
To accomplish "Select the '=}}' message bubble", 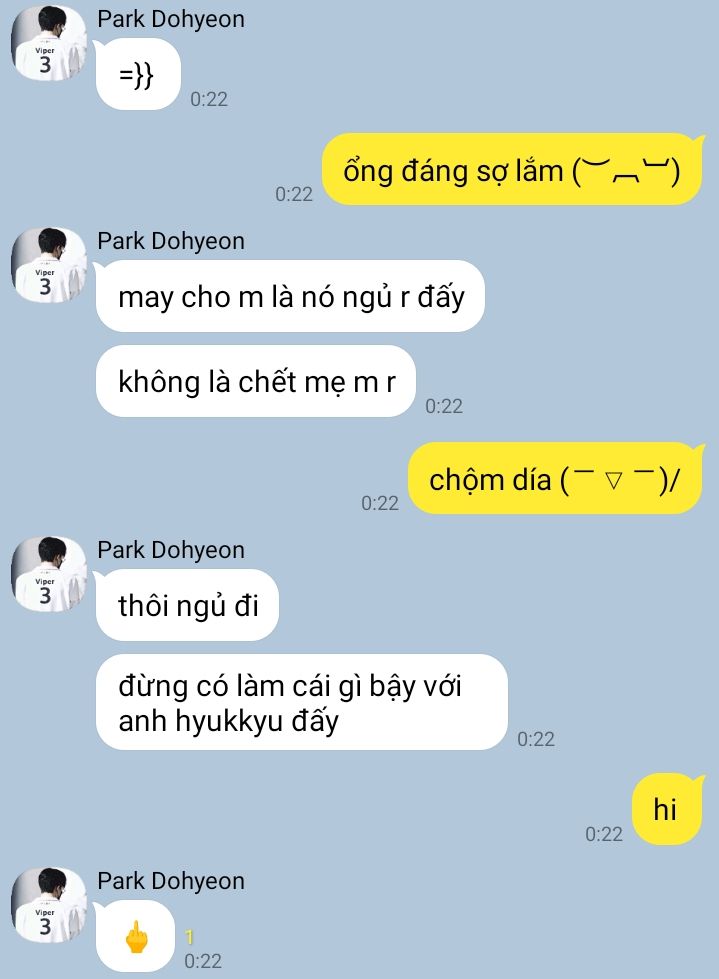I will pos(138,74).
